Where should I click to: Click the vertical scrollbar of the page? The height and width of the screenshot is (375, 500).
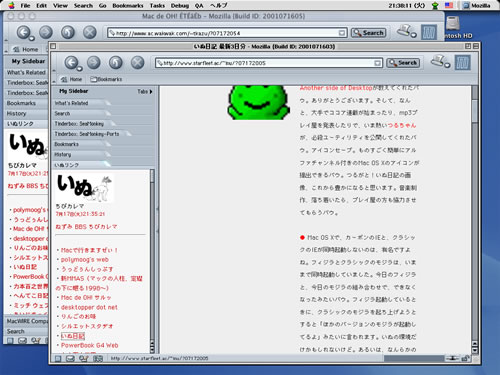pyautogui.click(x=475, y=220)
